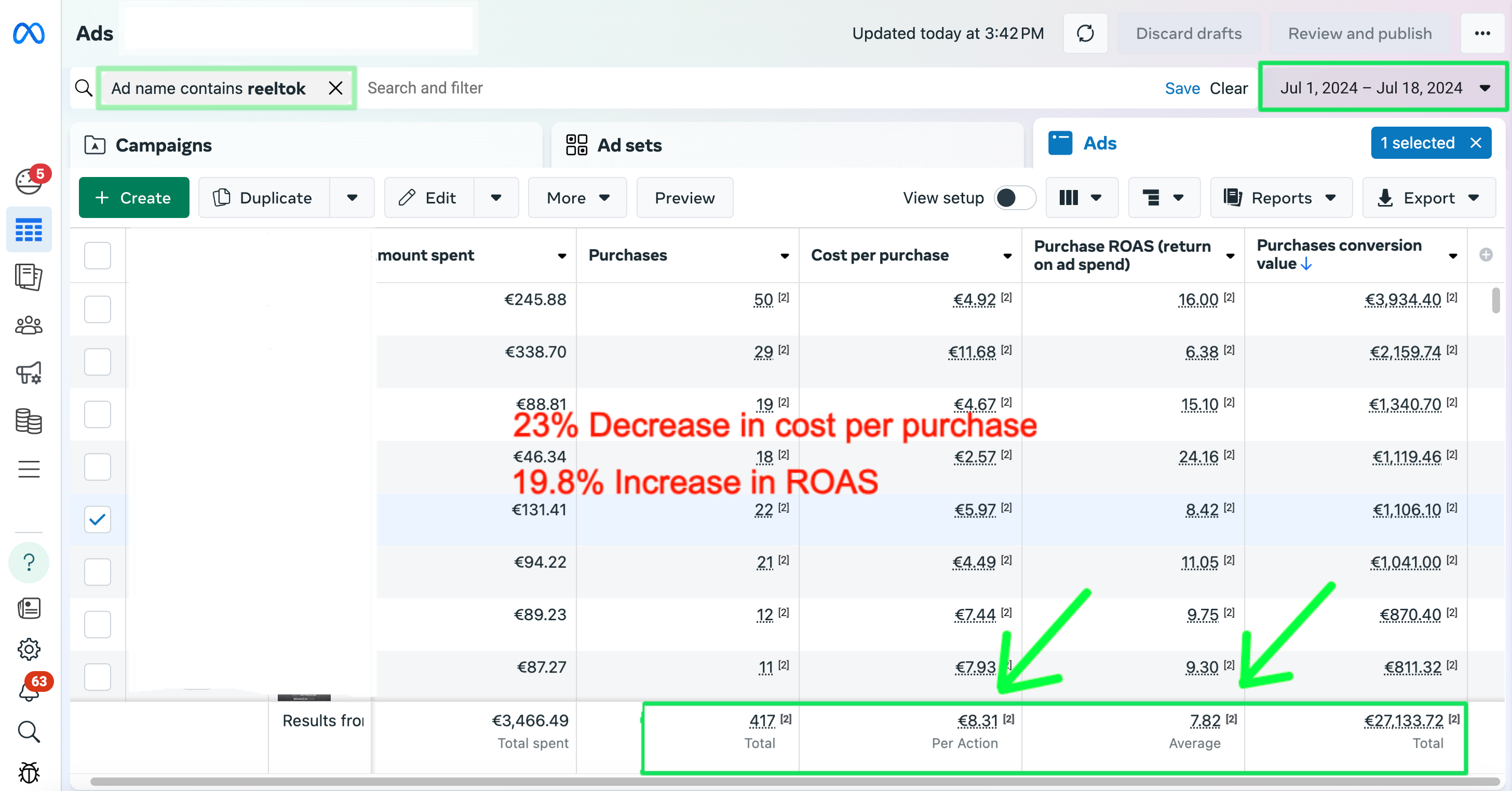Image resolution: width=1512 pixels, height=791 pixels.
Task: Open the date range dropdown
Action: coord(1383,88)
